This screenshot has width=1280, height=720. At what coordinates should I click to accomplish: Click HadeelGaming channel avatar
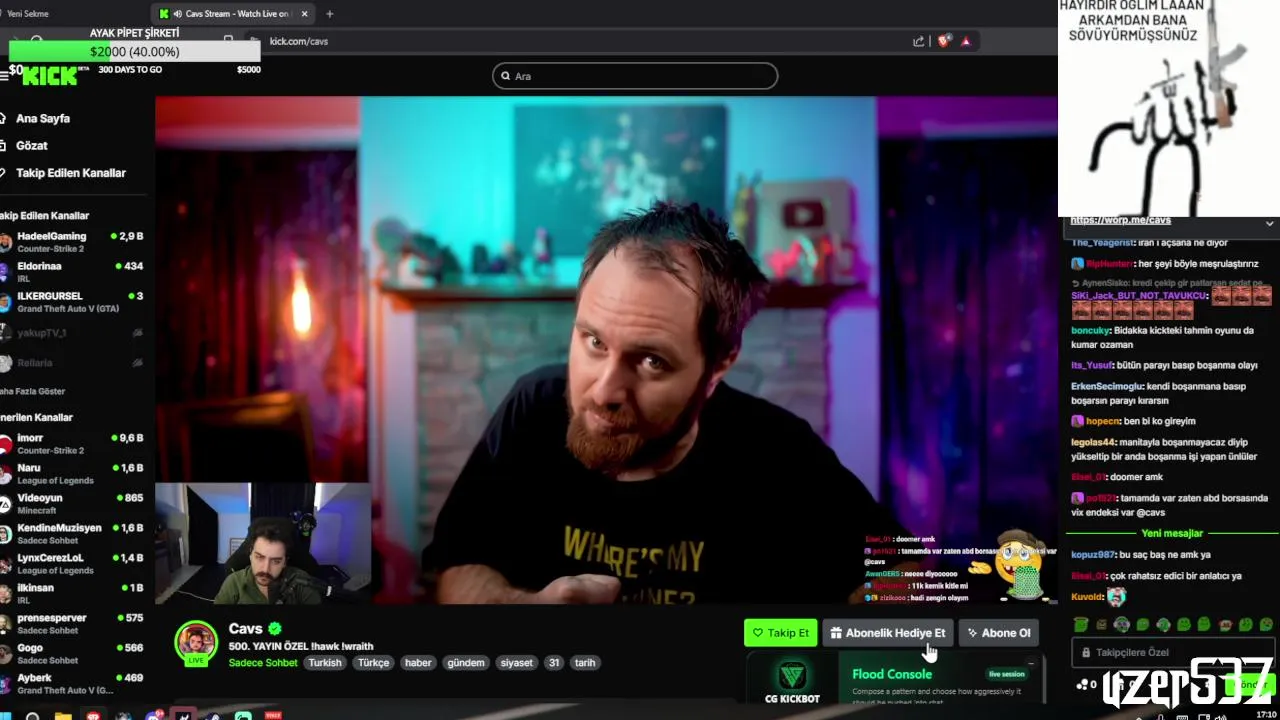[x=5, y=242]
